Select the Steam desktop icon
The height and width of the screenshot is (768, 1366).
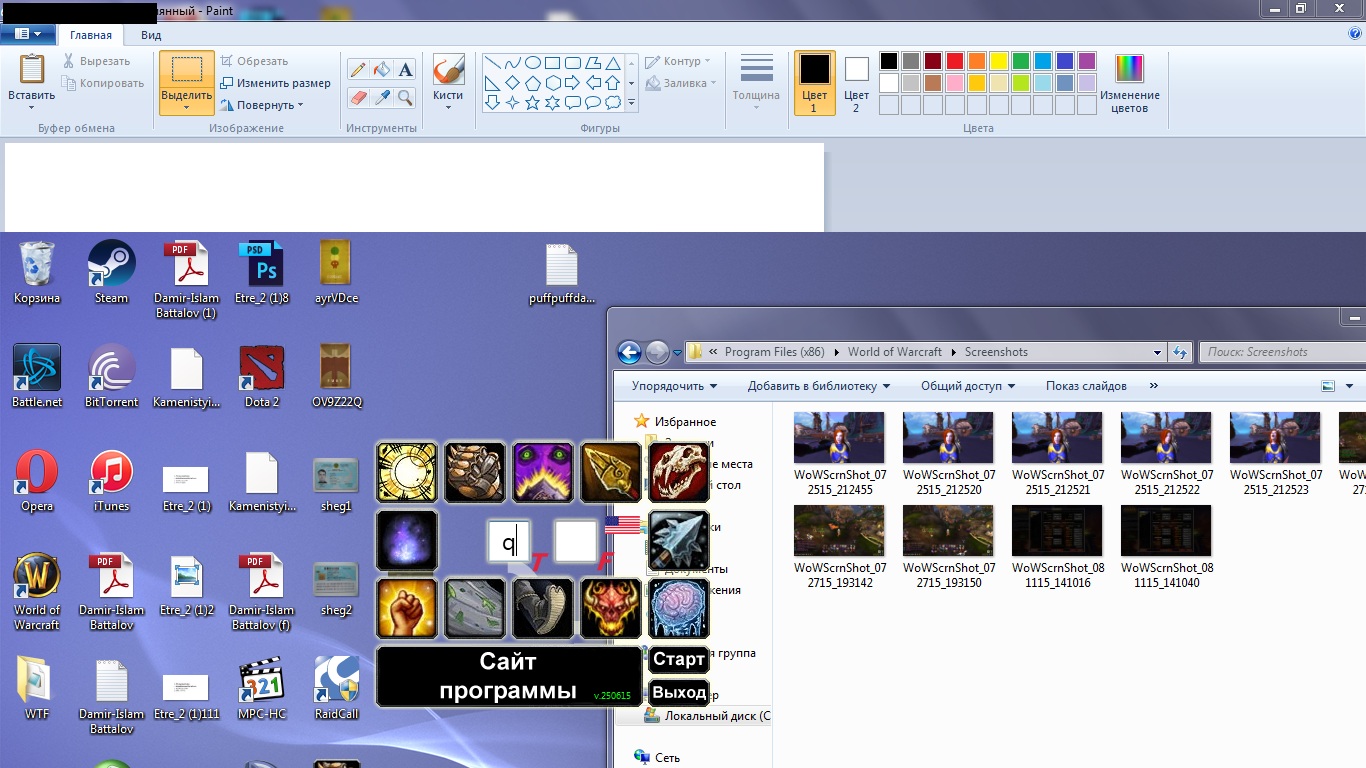pyautogui.click(x=111, y=272)
